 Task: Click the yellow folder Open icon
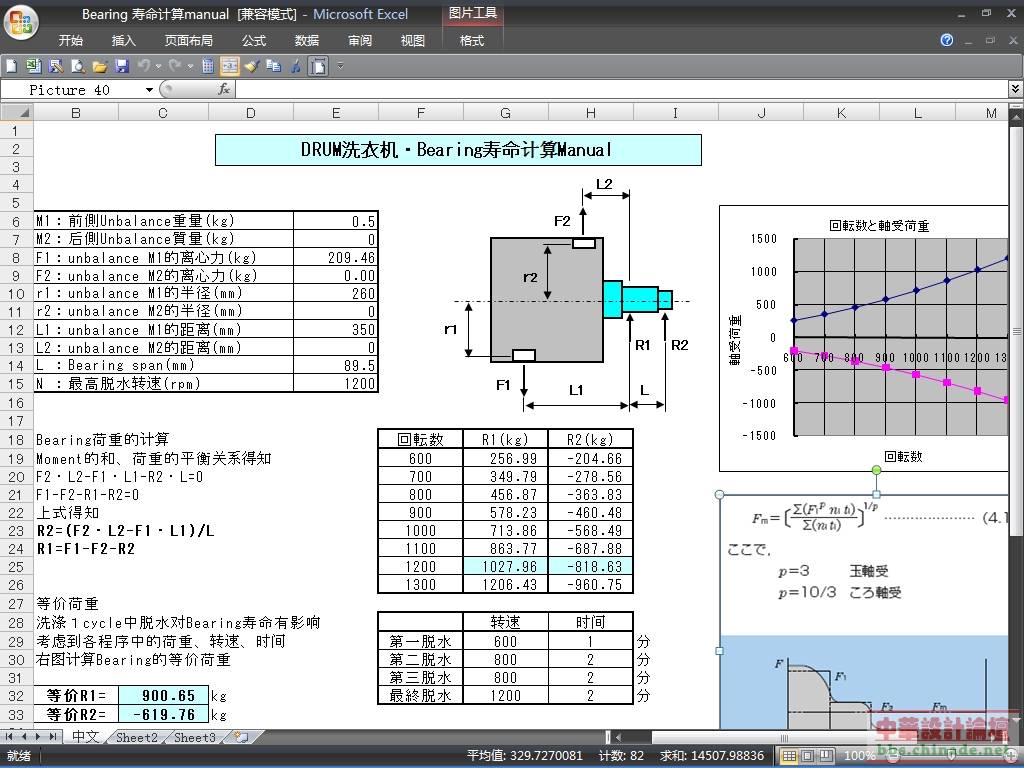(x=100, y=65)
